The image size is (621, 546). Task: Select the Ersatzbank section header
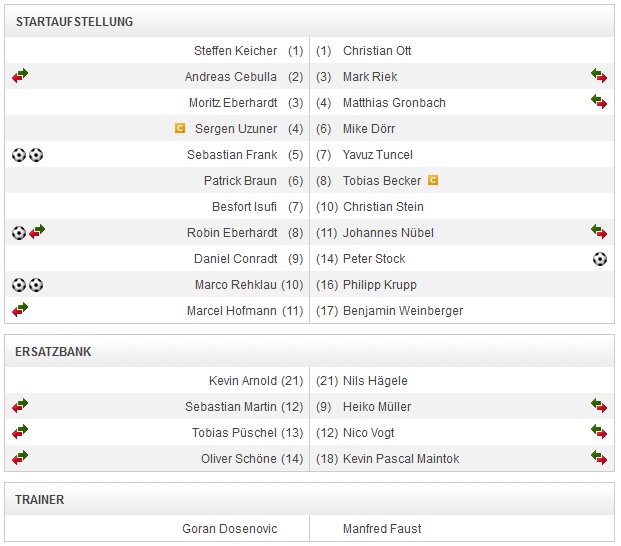54,352
